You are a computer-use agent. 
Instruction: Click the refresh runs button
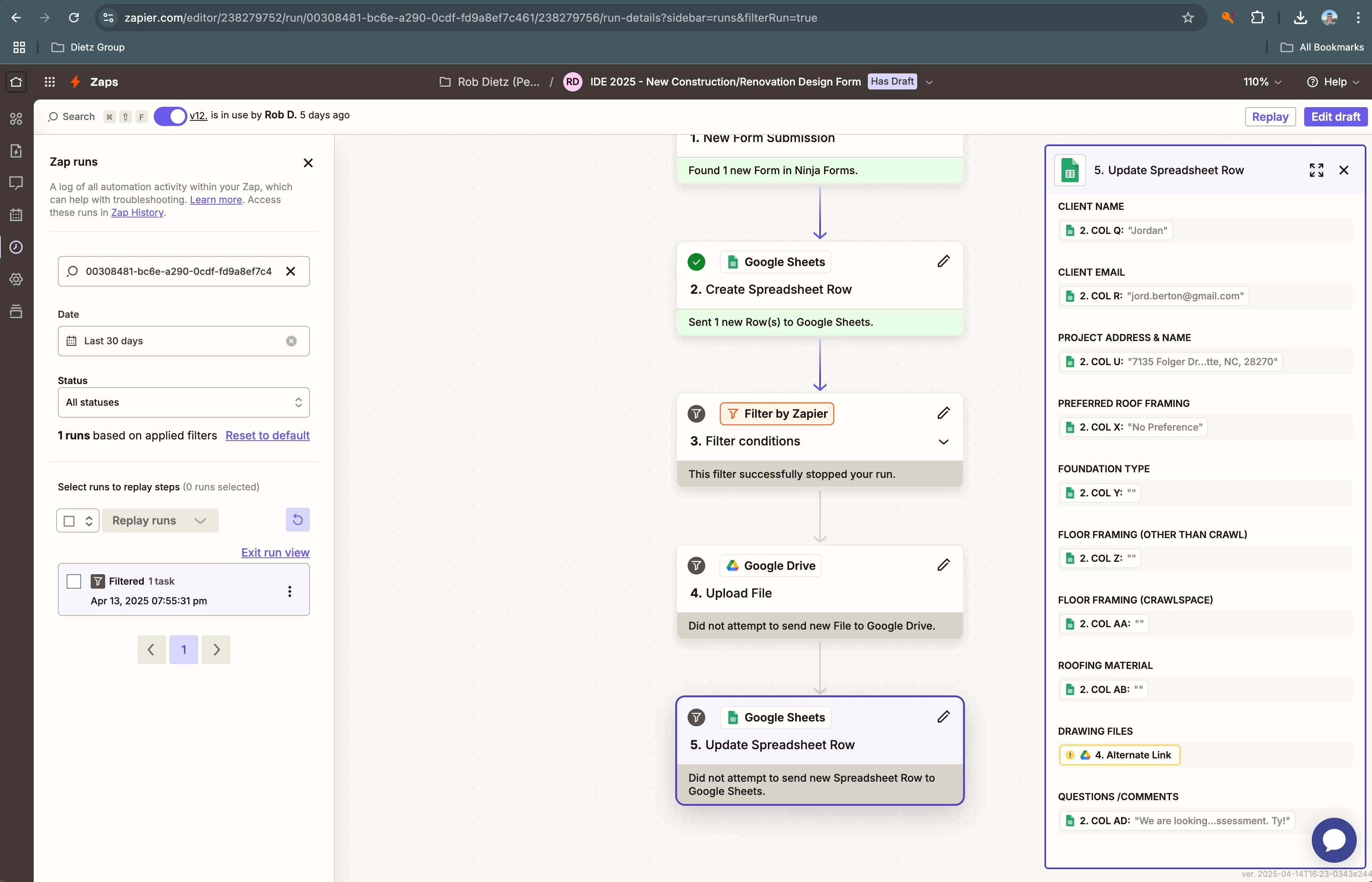point(298,520)
